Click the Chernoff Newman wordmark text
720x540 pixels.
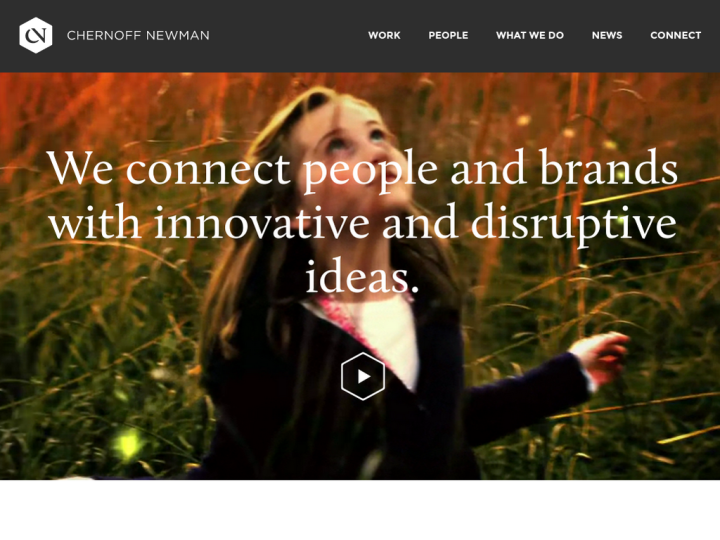click(138, 35)
